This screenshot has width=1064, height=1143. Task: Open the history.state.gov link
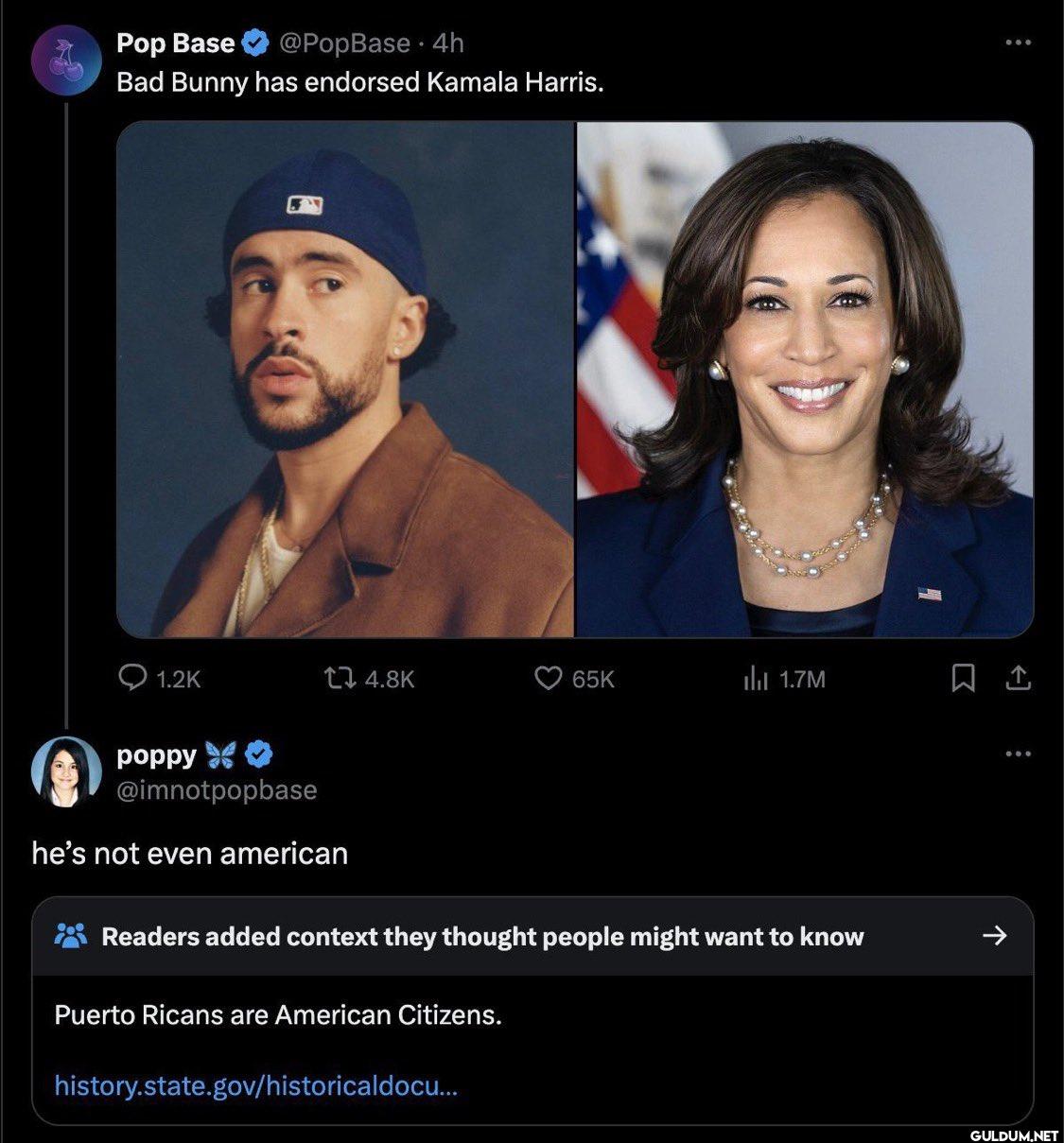(x=256, y=1084)
